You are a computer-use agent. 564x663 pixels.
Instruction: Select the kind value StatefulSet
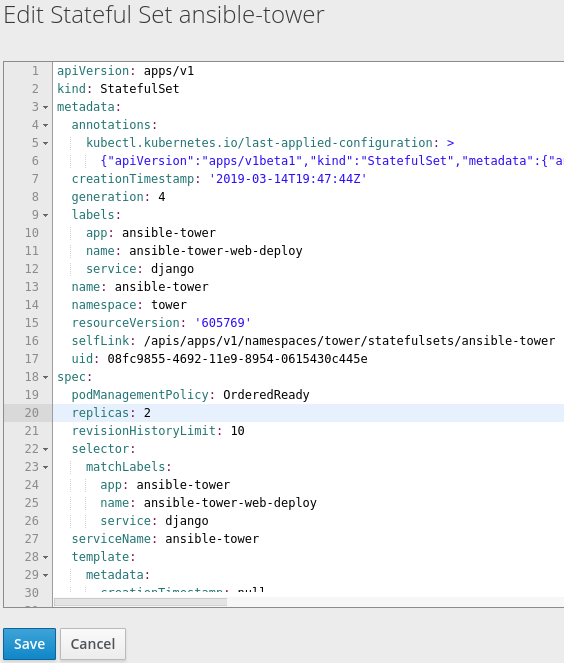coord(140,89)
